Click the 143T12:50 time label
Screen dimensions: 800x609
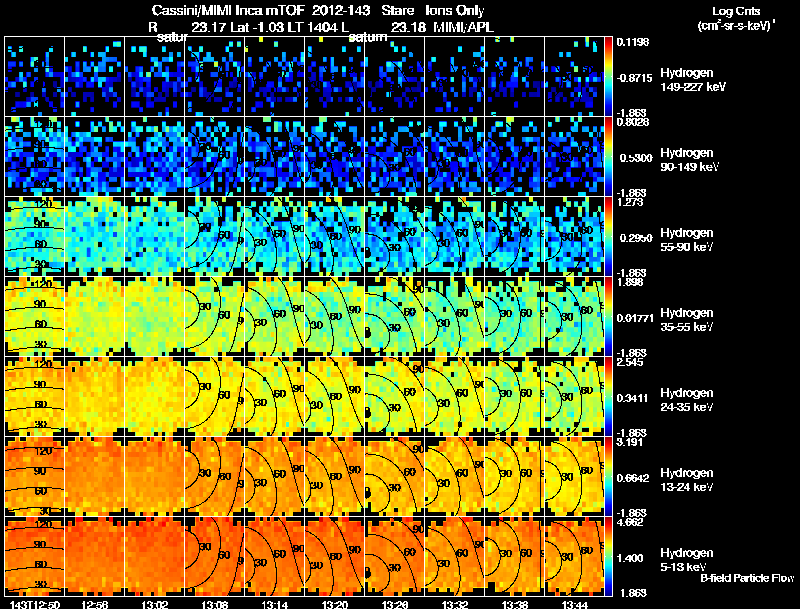(x=35, y=604)
